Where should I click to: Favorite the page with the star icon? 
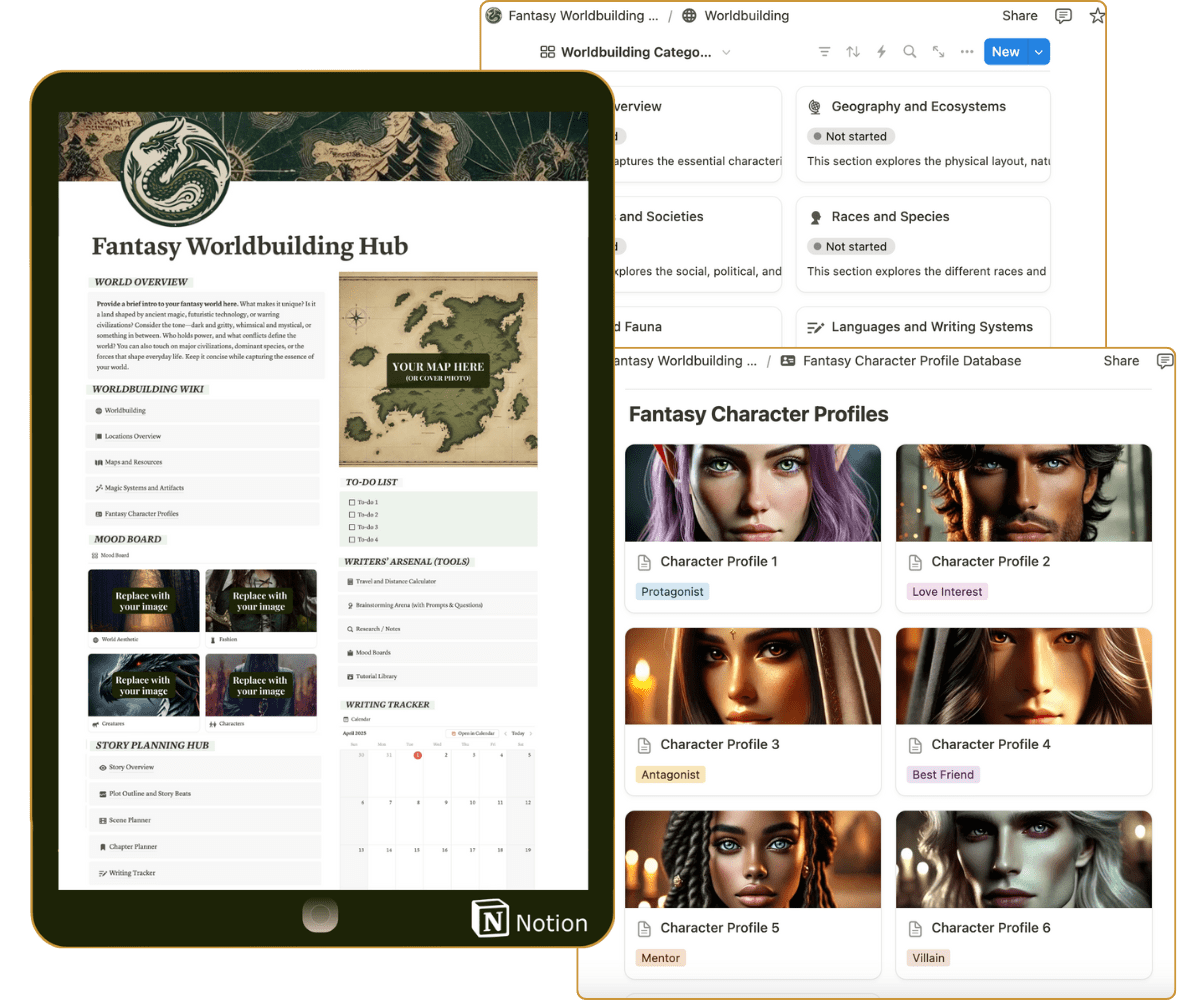1096,16
